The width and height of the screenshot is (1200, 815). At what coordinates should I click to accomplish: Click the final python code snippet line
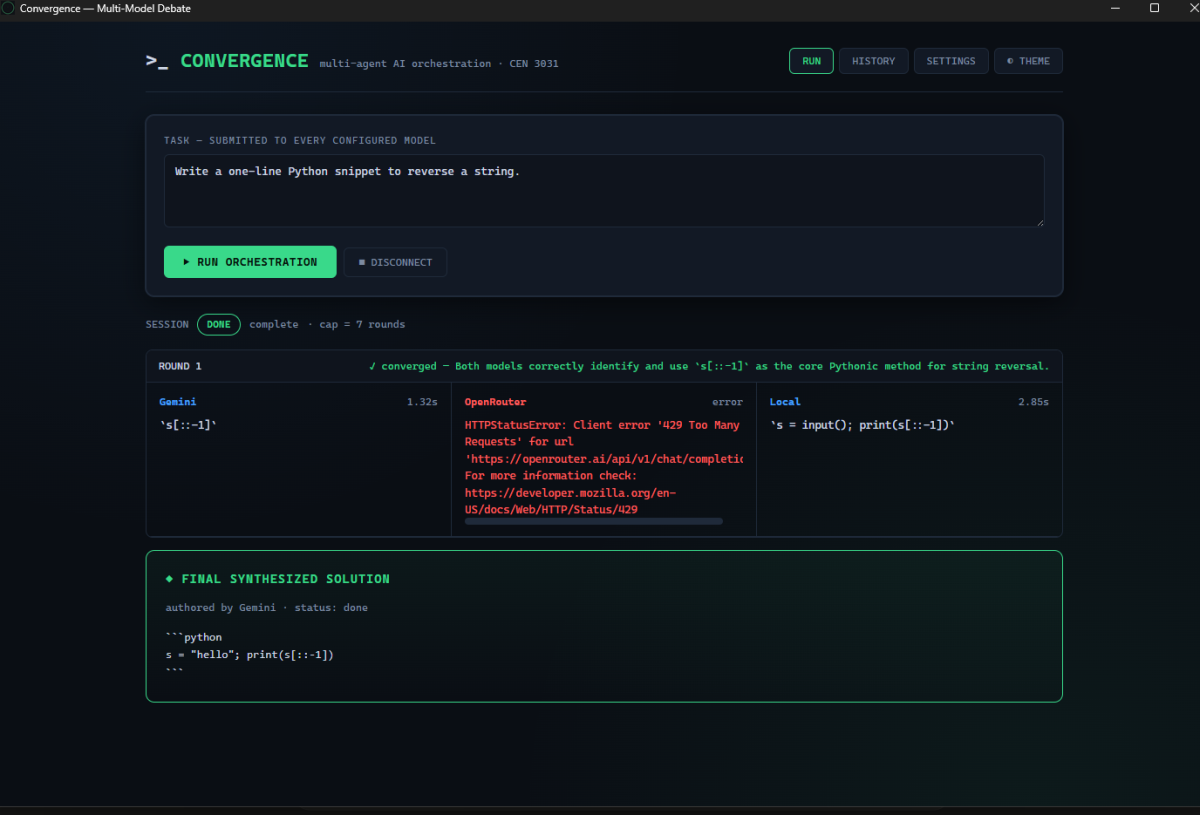[x=249, y=655]
